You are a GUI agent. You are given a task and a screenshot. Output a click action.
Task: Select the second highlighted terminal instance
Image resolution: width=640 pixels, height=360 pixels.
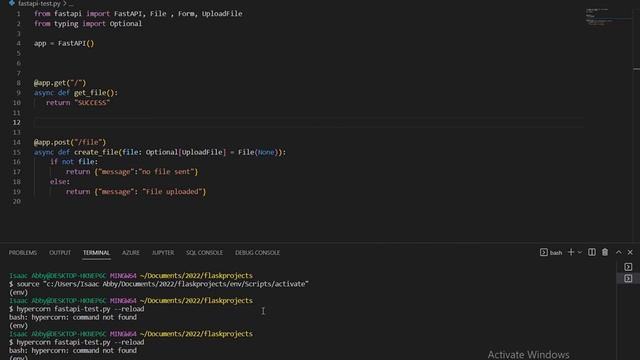pyautogui.click(x=628, y=278)
